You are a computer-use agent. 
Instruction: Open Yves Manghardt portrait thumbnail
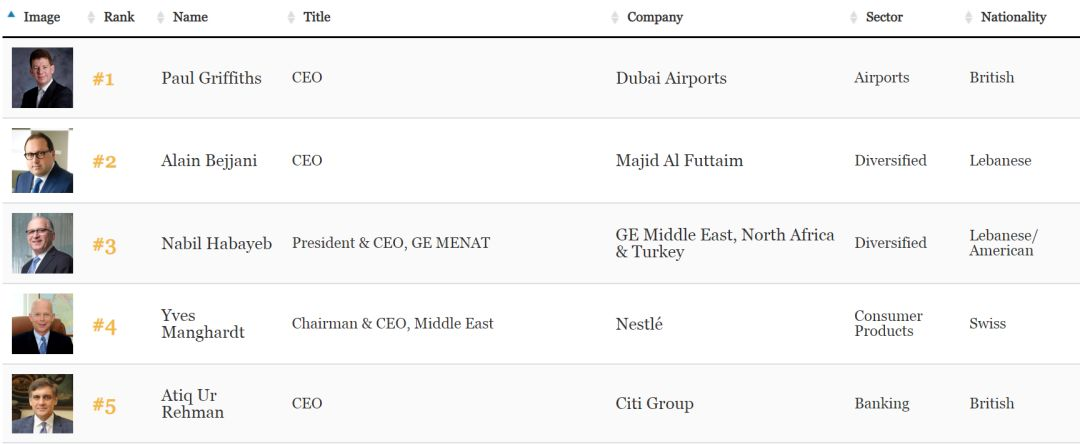click(x=42, y=324)
